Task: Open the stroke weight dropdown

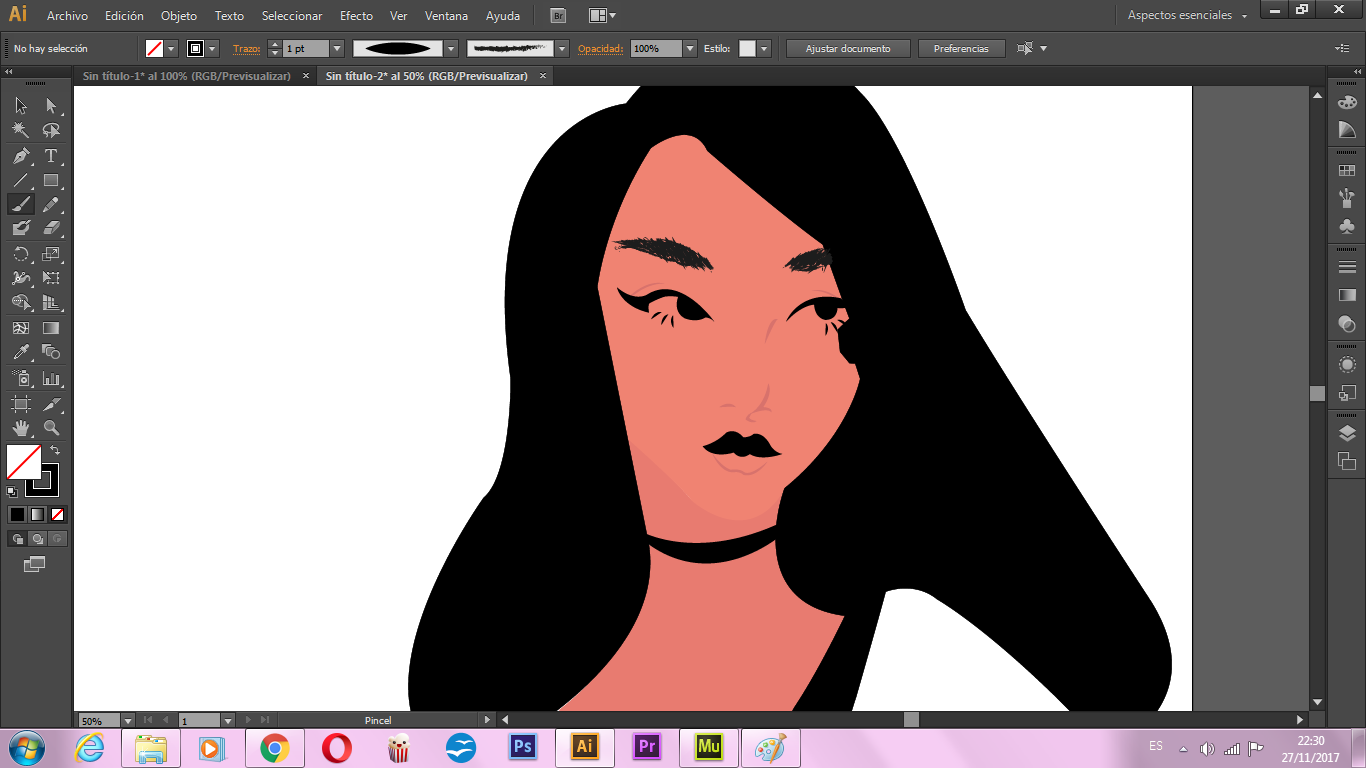Action: pos(337,48)
